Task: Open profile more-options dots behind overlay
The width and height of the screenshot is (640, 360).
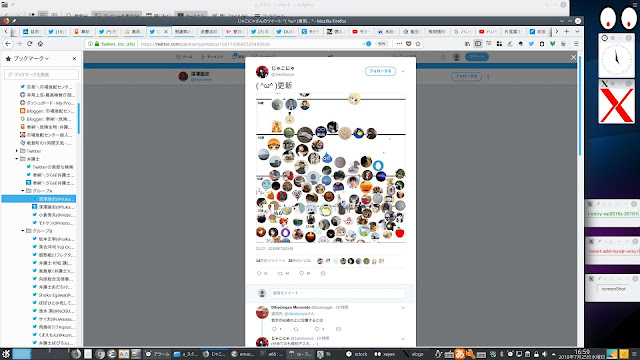Action: 488,76
